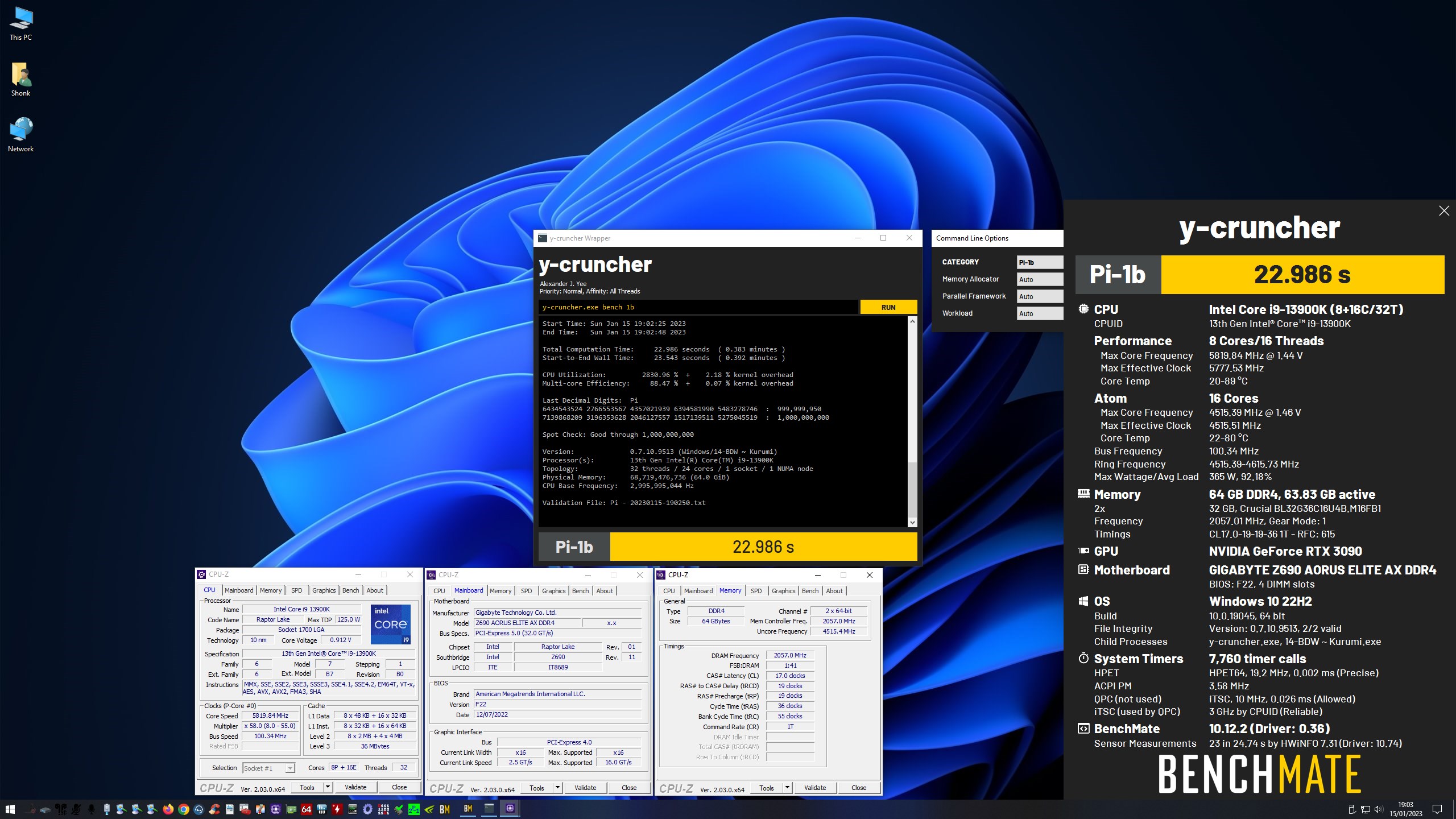Image resolution: width=1456 pixels, height=819 pixels.
Task: Expand Tools arrow in Memory CPU-Z window
Action: 787,788
